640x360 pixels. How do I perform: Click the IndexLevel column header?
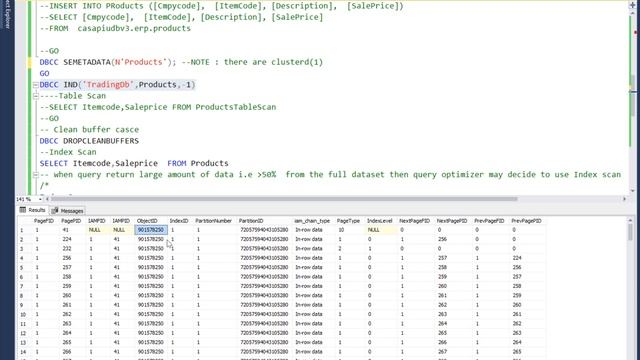[x=379, y=221]
